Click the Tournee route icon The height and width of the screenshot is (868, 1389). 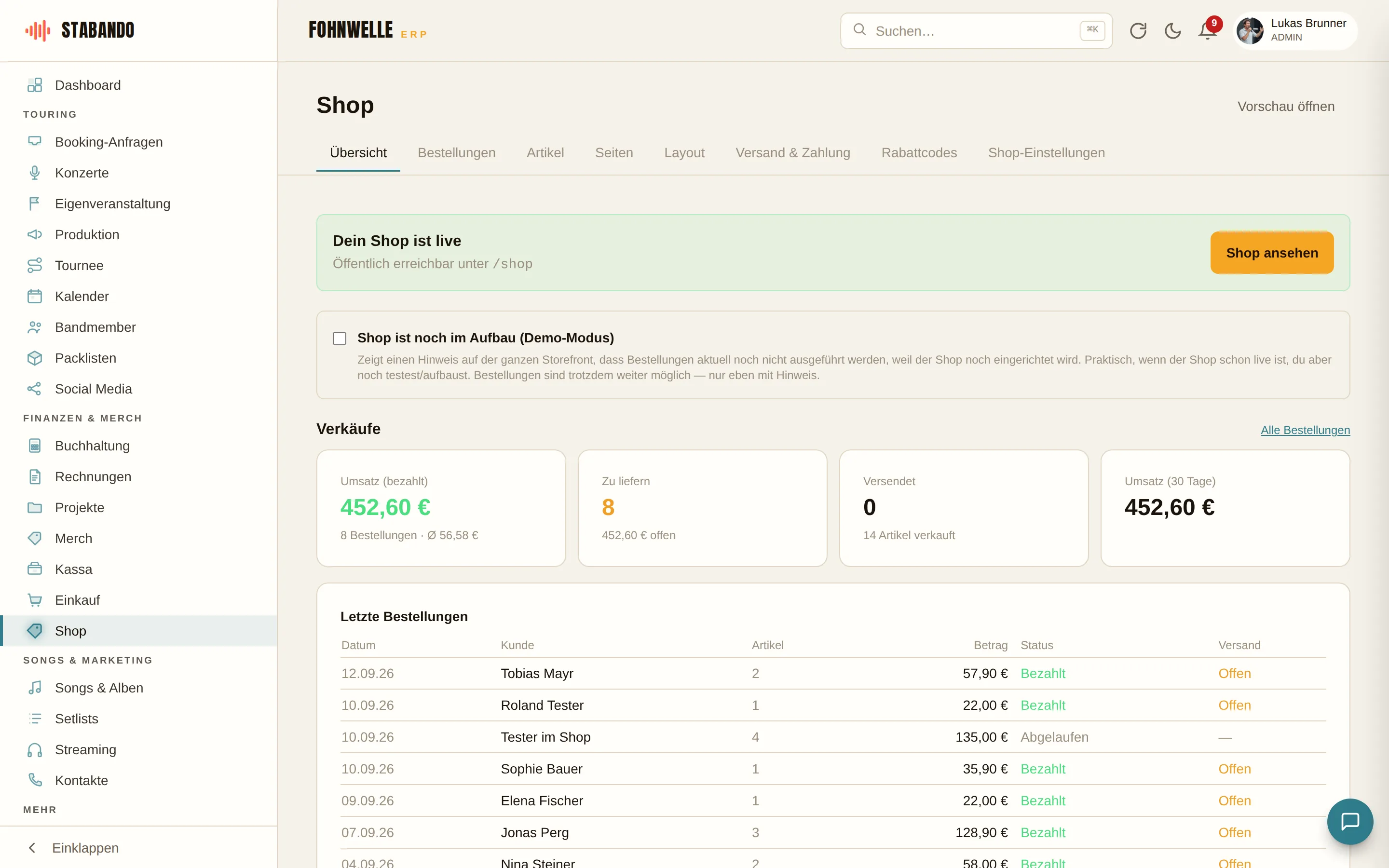[x=35, y=266]
